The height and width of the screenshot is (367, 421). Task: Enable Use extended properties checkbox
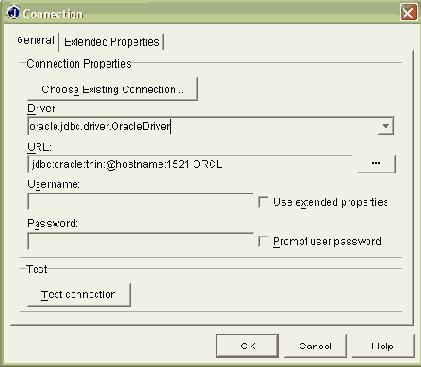[x=263, y=202]
